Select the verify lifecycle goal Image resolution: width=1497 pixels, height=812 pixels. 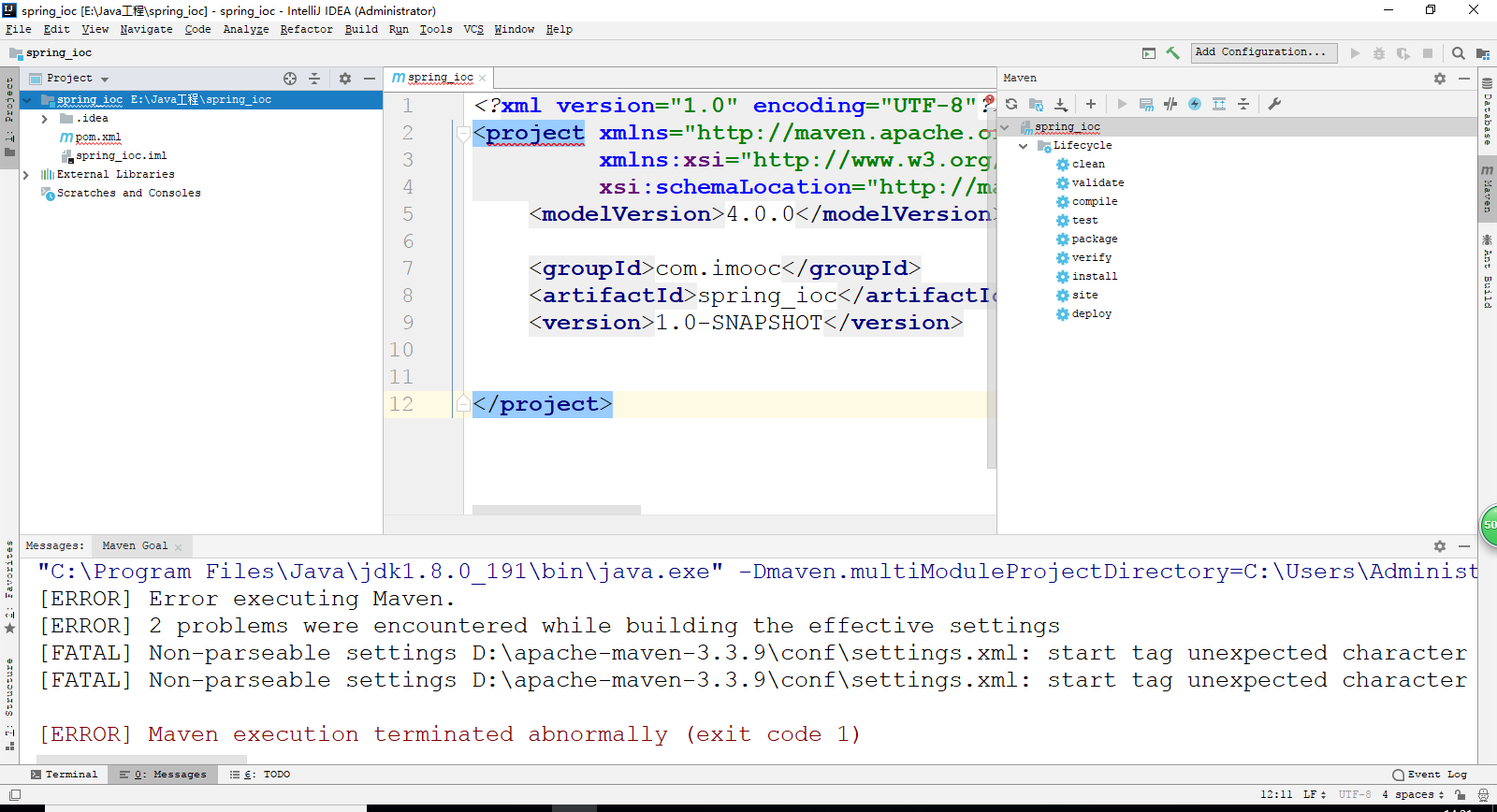1091,258
